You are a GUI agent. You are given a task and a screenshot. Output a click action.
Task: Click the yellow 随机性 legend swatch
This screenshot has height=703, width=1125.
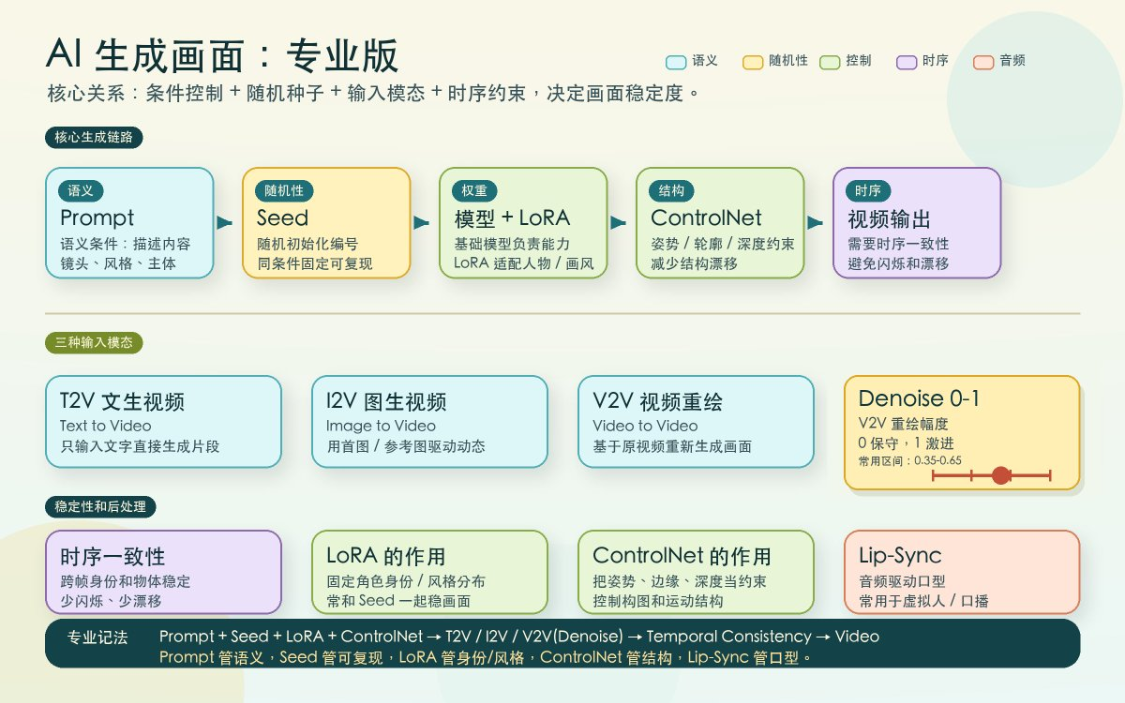[x=753, y=62]
